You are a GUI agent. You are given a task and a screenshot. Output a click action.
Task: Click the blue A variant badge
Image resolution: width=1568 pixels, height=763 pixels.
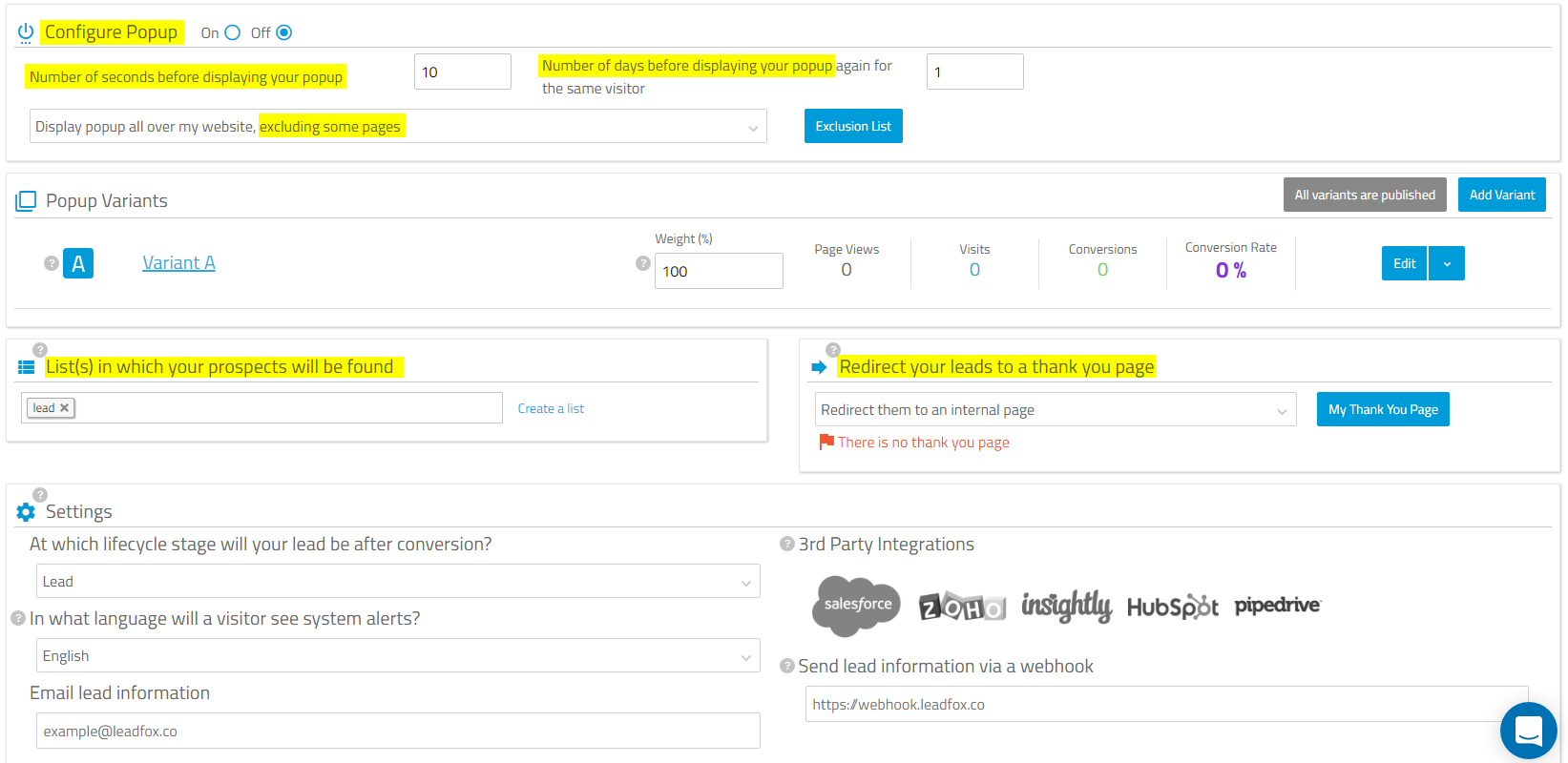(x=78, y=263)
